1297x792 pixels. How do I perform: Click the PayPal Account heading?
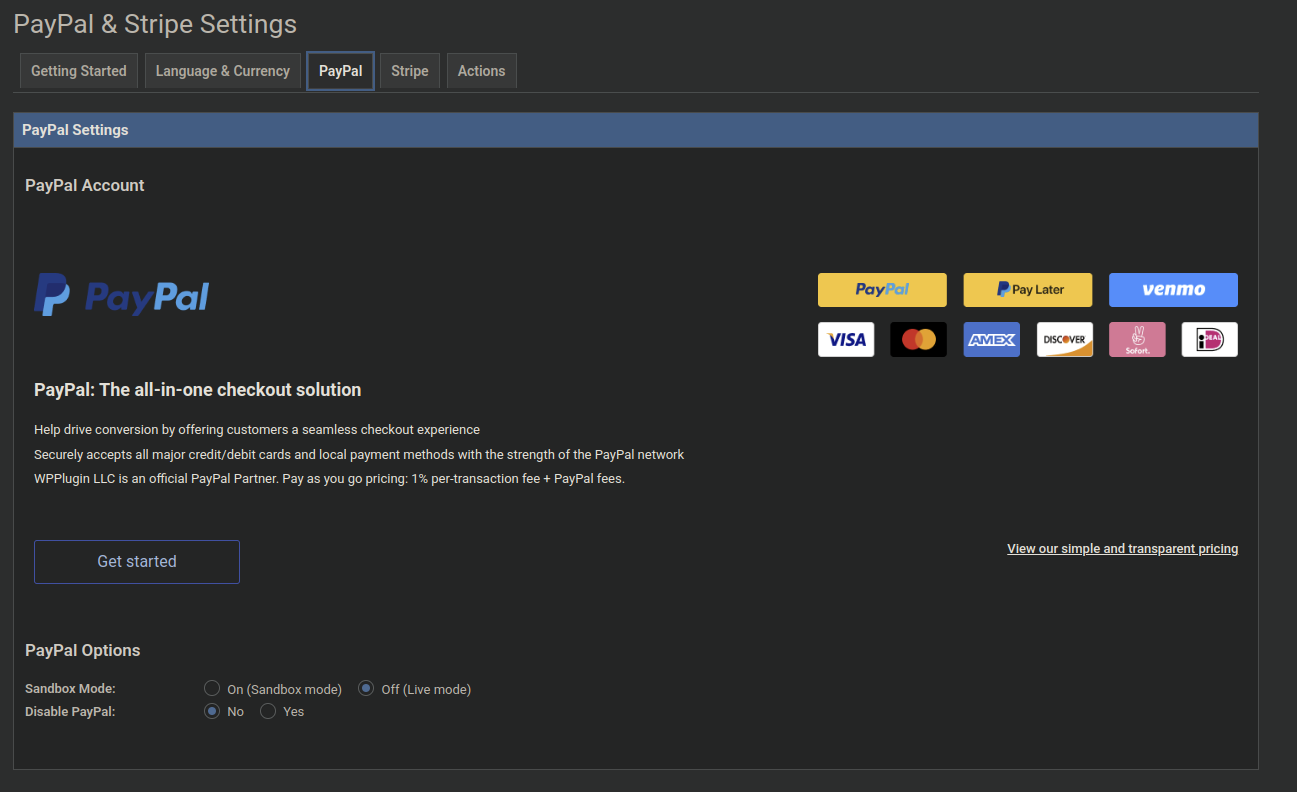point(85,186)
